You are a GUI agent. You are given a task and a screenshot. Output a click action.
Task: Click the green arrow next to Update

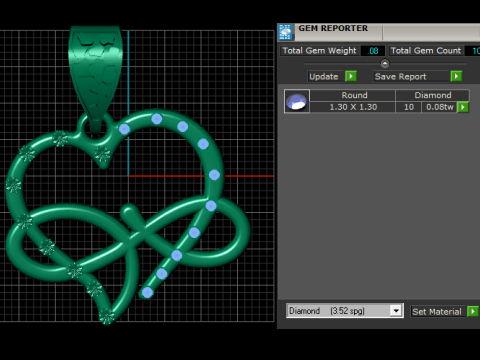click(x=351, y=76)
